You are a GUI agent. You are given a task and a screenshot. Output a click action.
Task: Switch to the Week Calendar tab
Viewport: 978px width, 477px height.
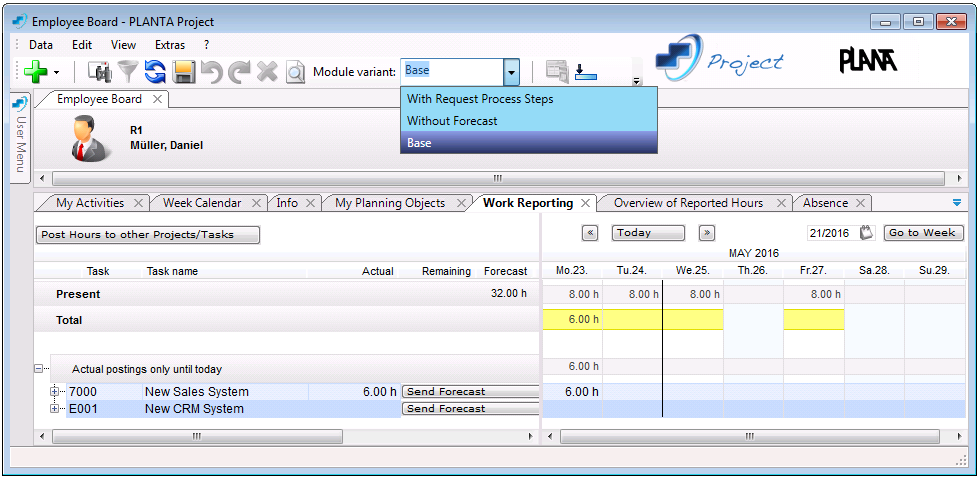(x=202, y=203)
